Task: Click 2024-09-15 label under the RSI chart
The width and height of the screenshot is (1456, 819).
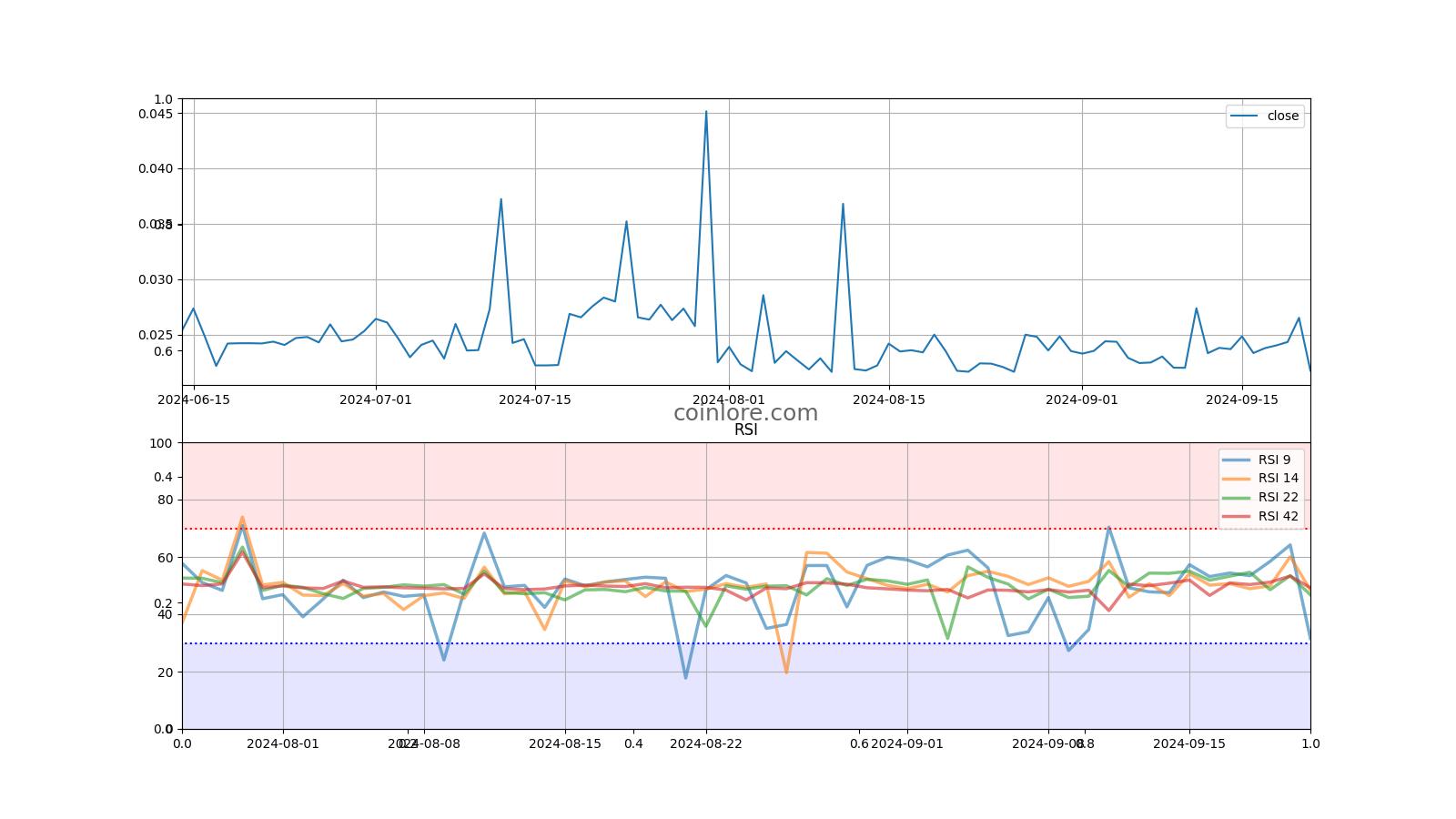Action: 1189,743
